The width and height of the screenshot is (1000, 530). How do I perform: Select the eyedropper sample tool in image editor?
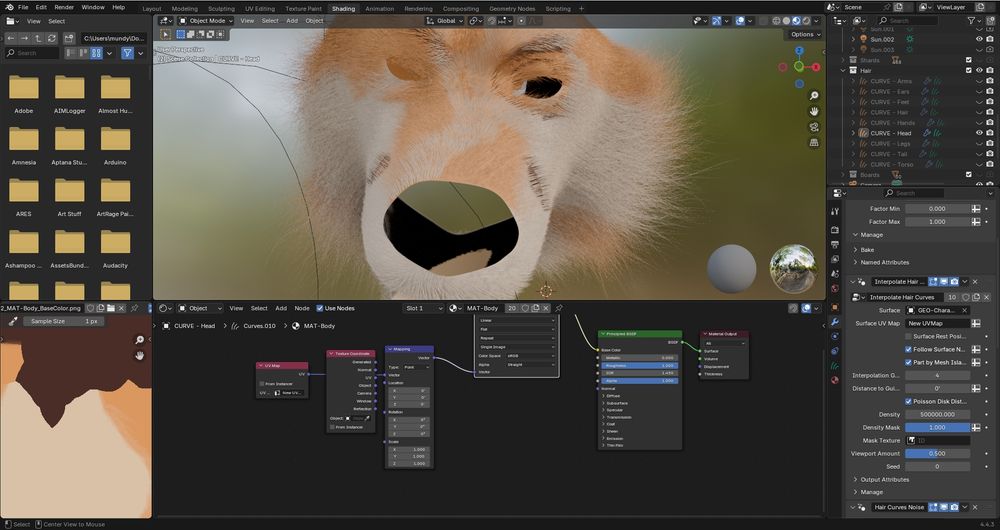click(12, 321)
